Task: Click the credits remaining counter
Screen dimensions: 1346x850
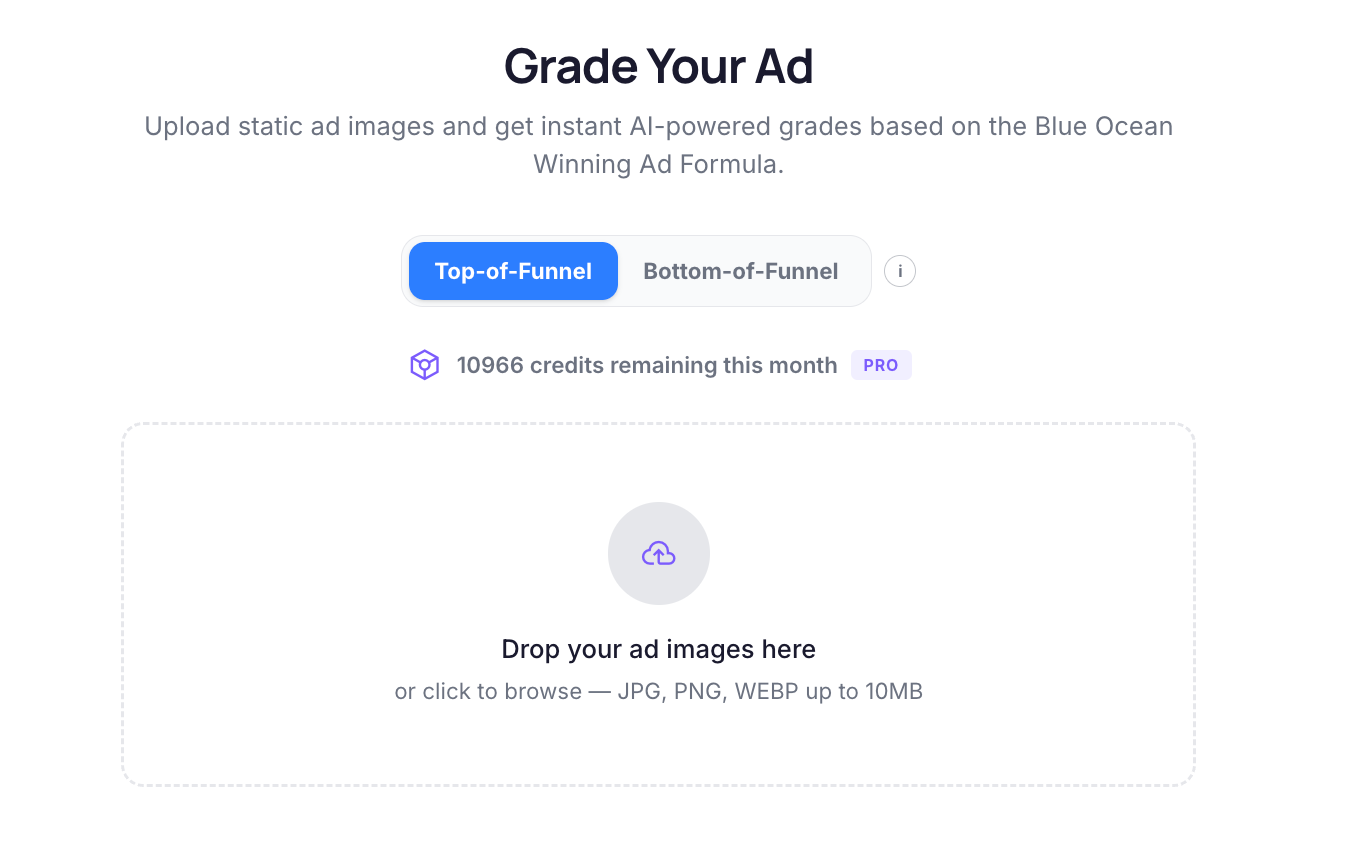Action: point(646,365)
